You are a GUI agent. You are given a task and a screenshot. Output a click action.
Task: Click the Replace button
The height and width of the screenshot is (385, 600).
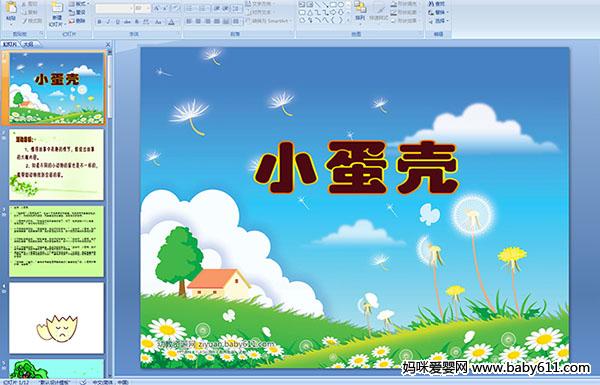click(438, 13)
